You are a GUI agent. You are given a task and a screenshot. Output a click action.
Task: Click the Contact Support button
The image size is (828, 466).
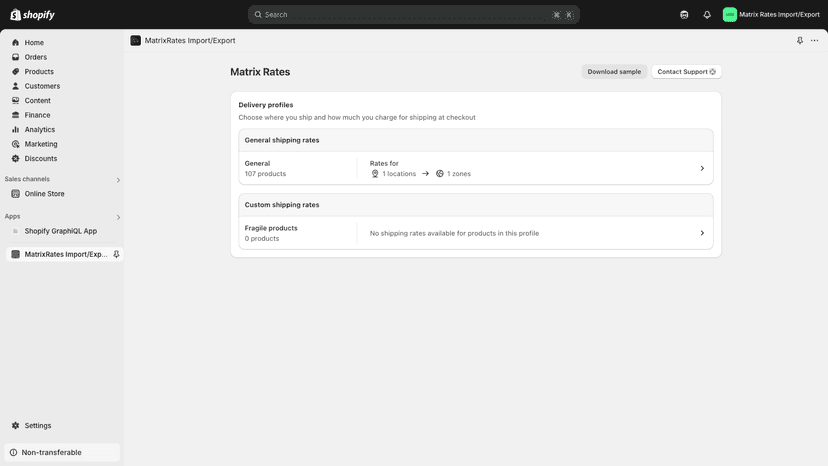tap(686, 72)
